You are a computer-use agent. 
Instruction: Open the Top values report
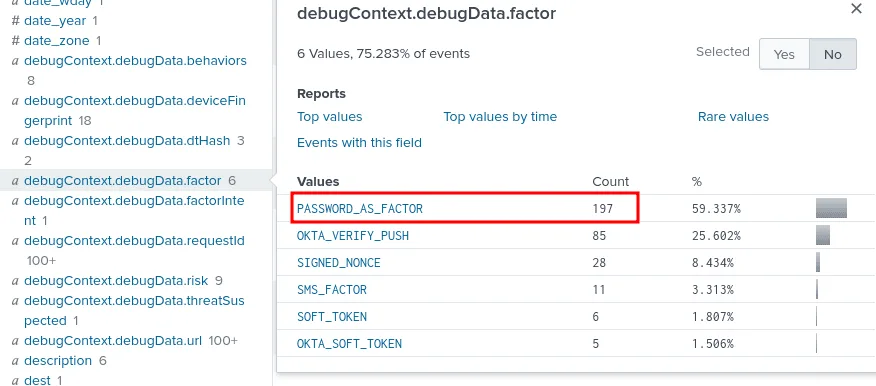(330, 117)
